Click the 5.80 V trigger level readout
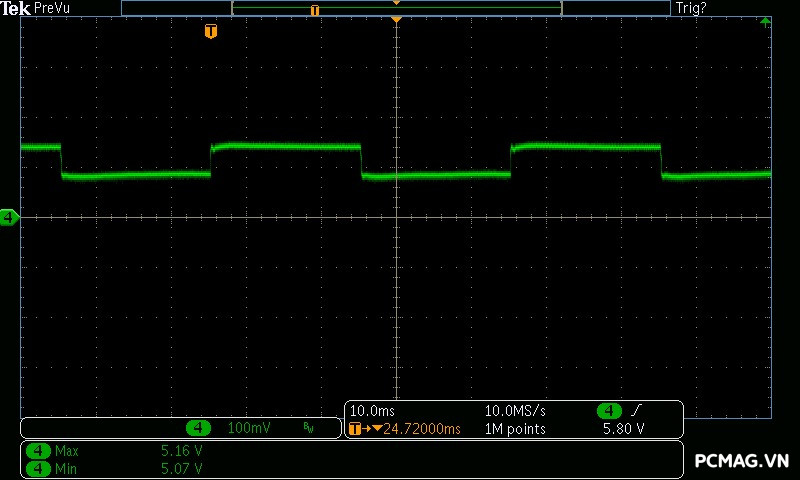 pos(623,429)
